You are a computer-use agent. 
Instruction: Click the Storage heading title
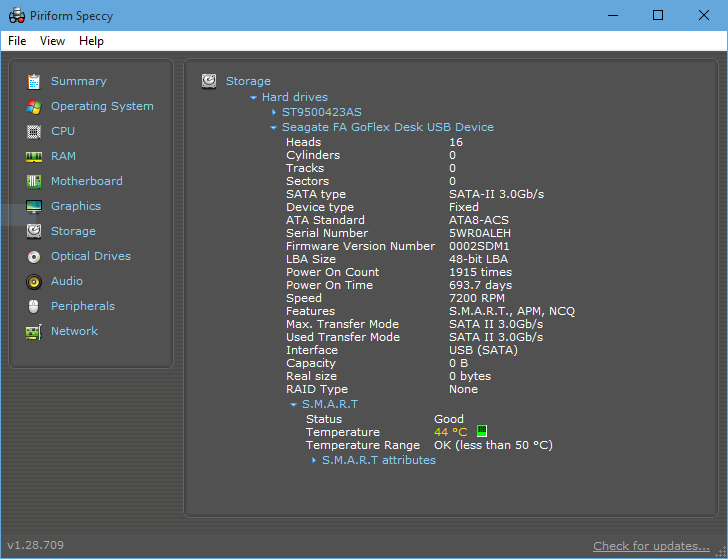pos(248,81)
